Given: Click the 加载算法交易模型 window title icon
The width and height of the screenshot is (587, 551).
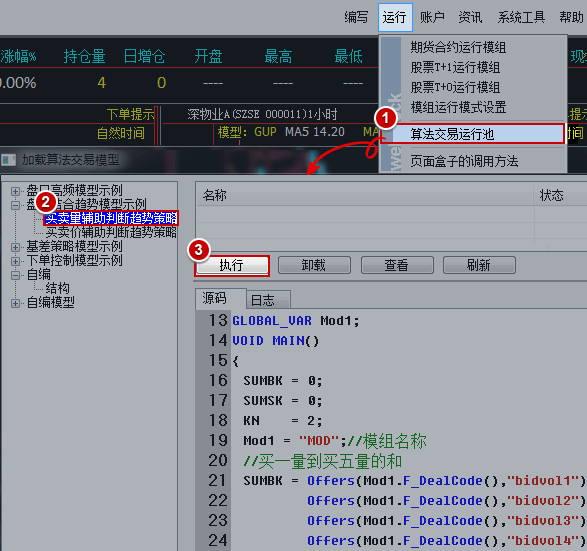Looking at the screenshot, I should 8,160.
